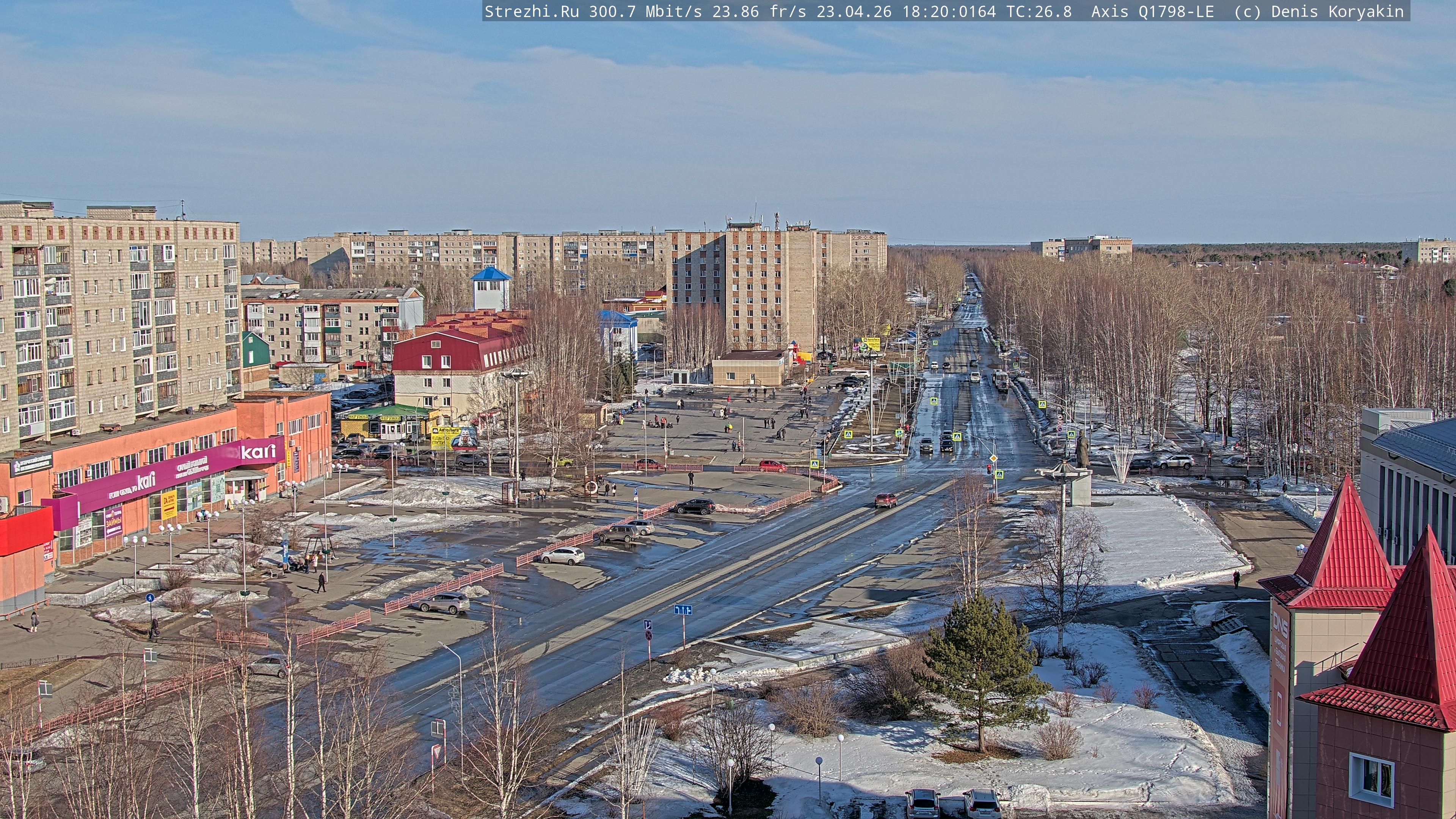This screenshot has height=819, width=1456.
Task: Click the red traffic light at the intersection
Action: 988,469
